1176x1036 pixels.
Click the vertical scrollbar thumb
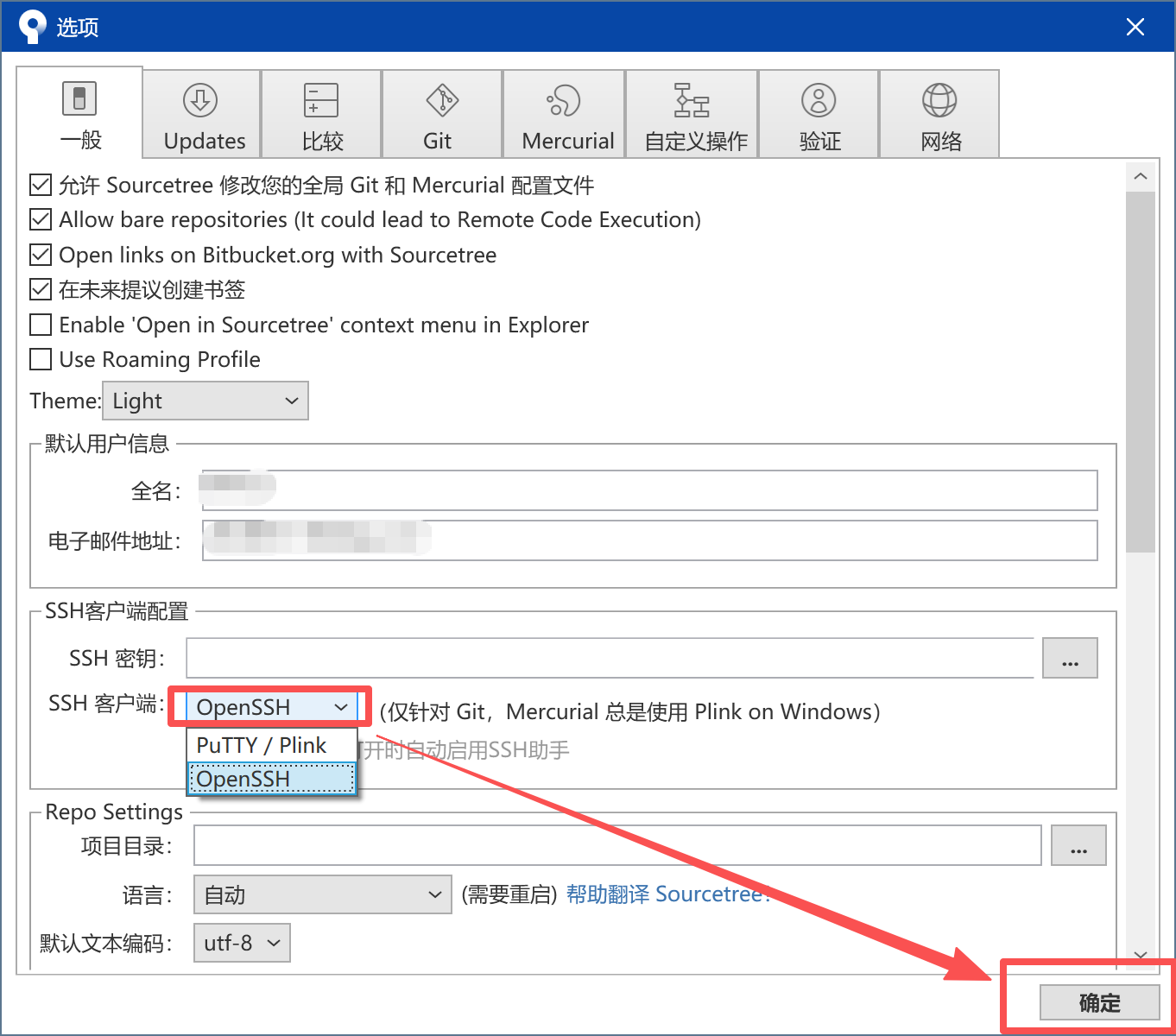tap(1141, 371)
